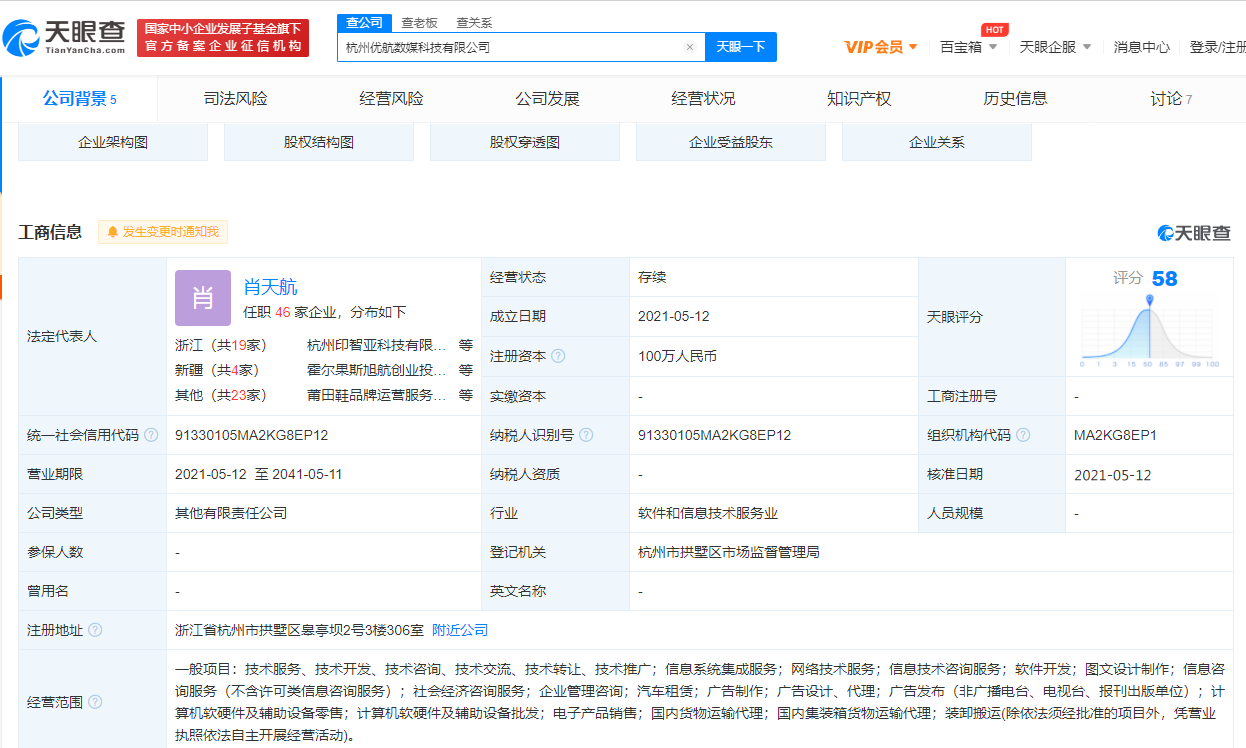
Task: Switch to 查老板 search tab
Action: click(419, 22)
